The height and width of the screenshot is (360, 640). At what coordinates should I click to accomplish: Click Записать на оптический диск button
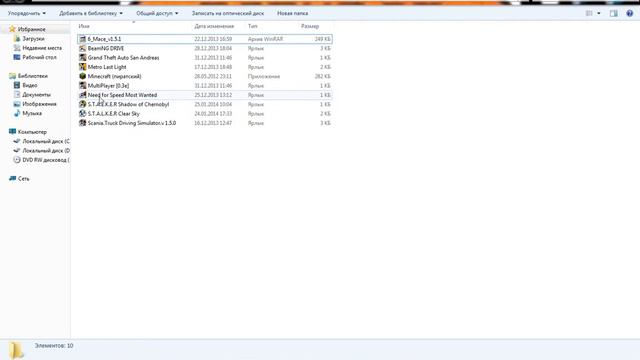[228, 13]
